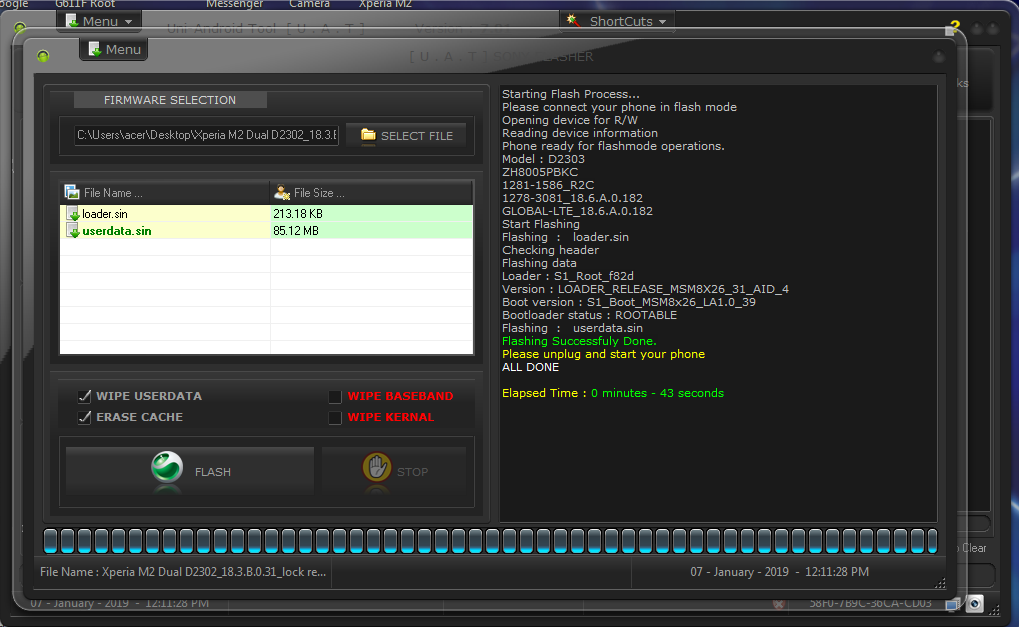Toggle the ERASE CACHE checkbox

(84, 417)
